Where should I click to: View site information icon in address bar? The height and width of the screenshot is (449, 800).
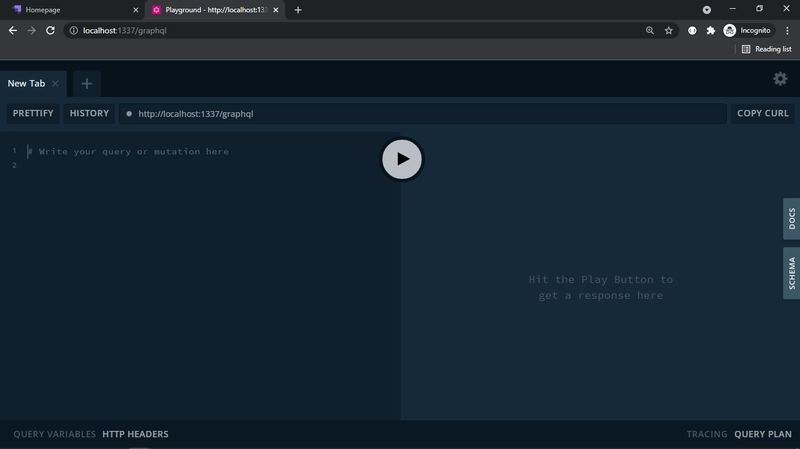(74, 31)
